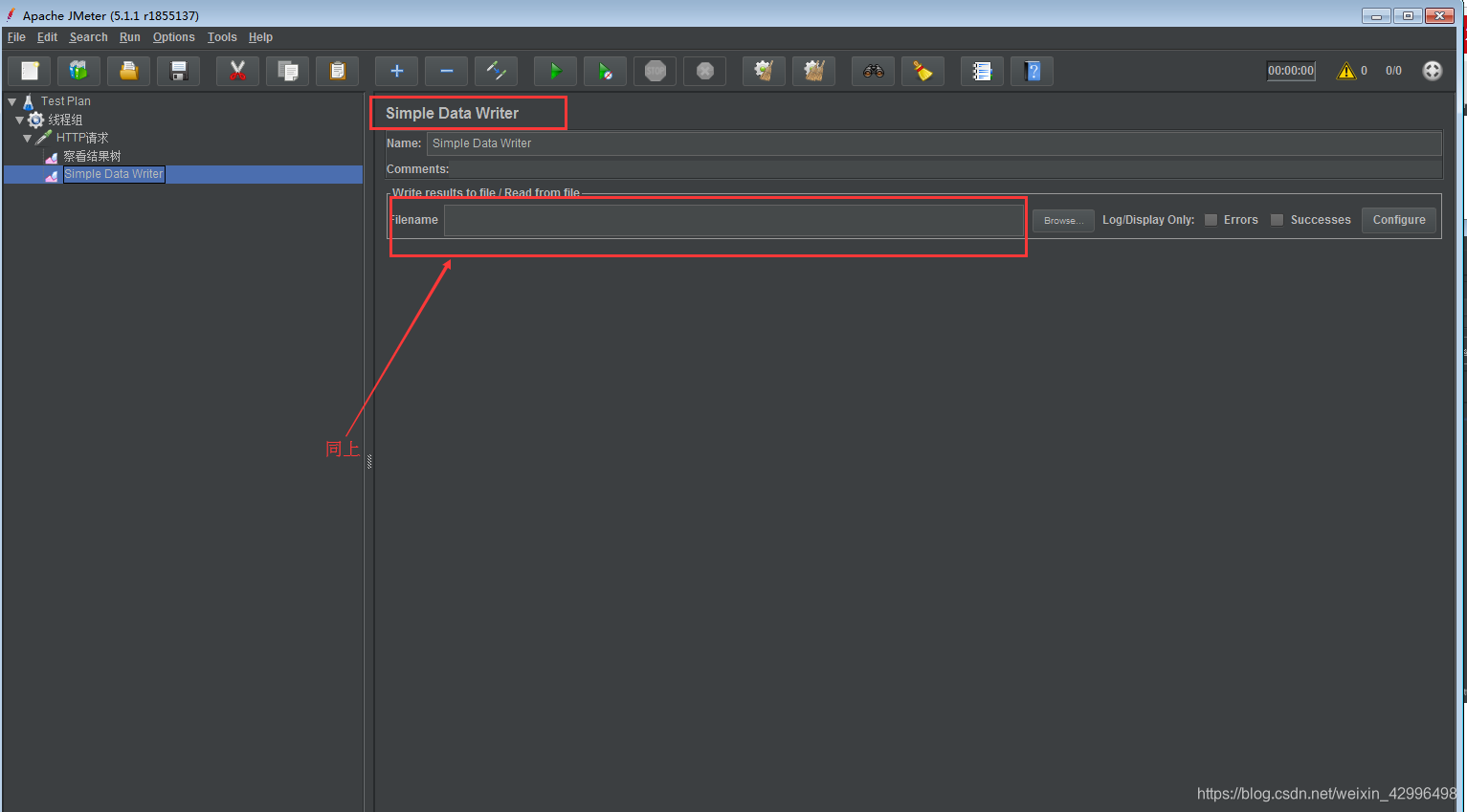
Task: Open Help with question mark icon
Action: point(1033,71)
